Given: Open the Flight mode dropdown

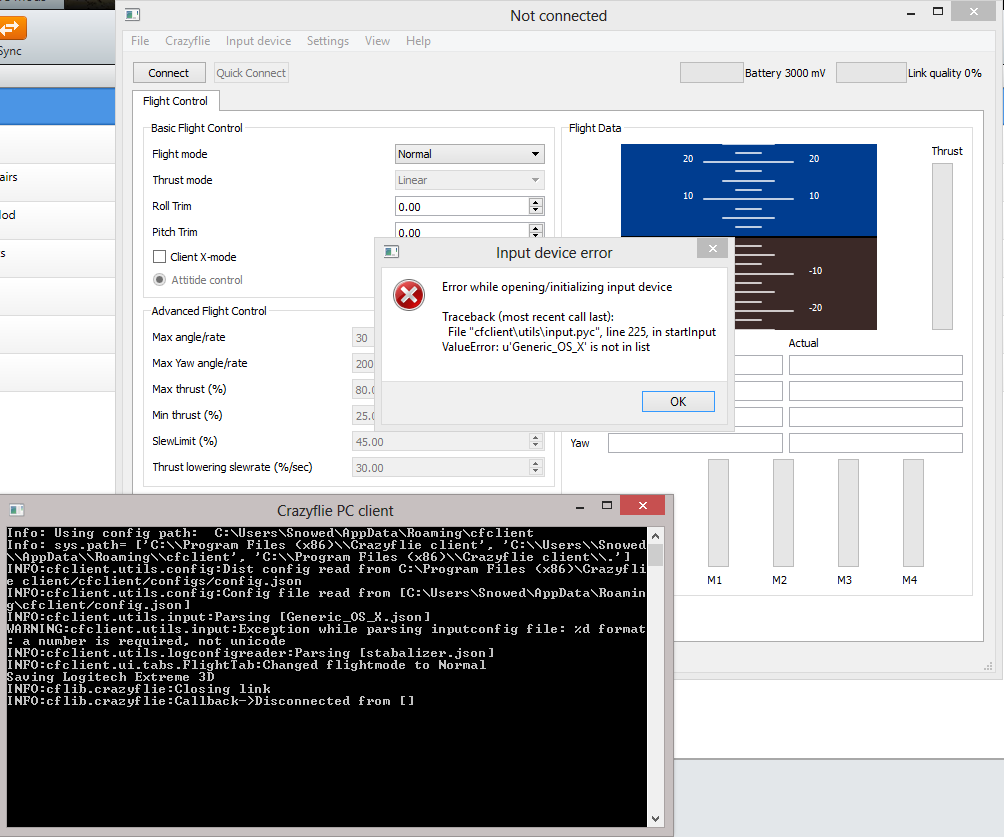Looking at the screenshot, I should (x=469, y=154).
